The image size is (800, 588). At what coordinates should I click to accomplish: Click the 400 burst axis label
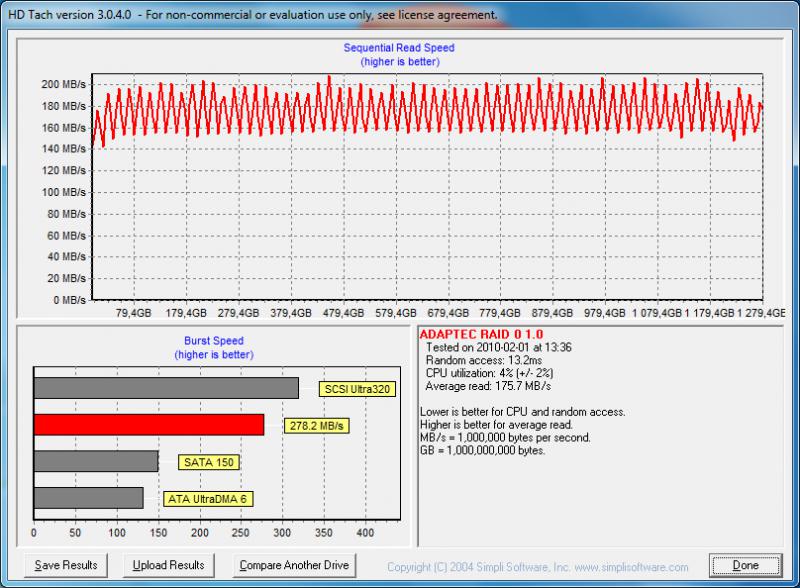coord(365,532)
